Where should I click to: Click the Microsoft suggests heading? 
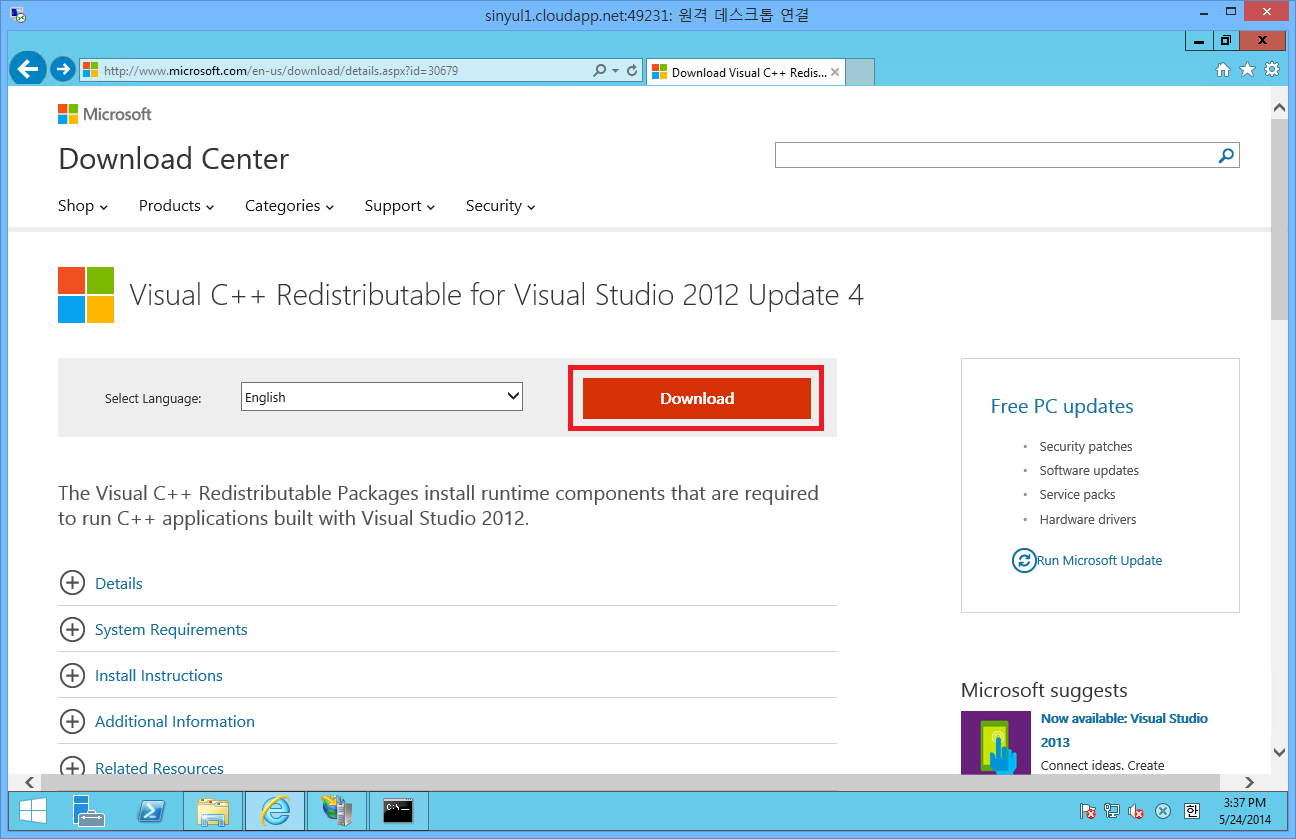click(1044, 690)
